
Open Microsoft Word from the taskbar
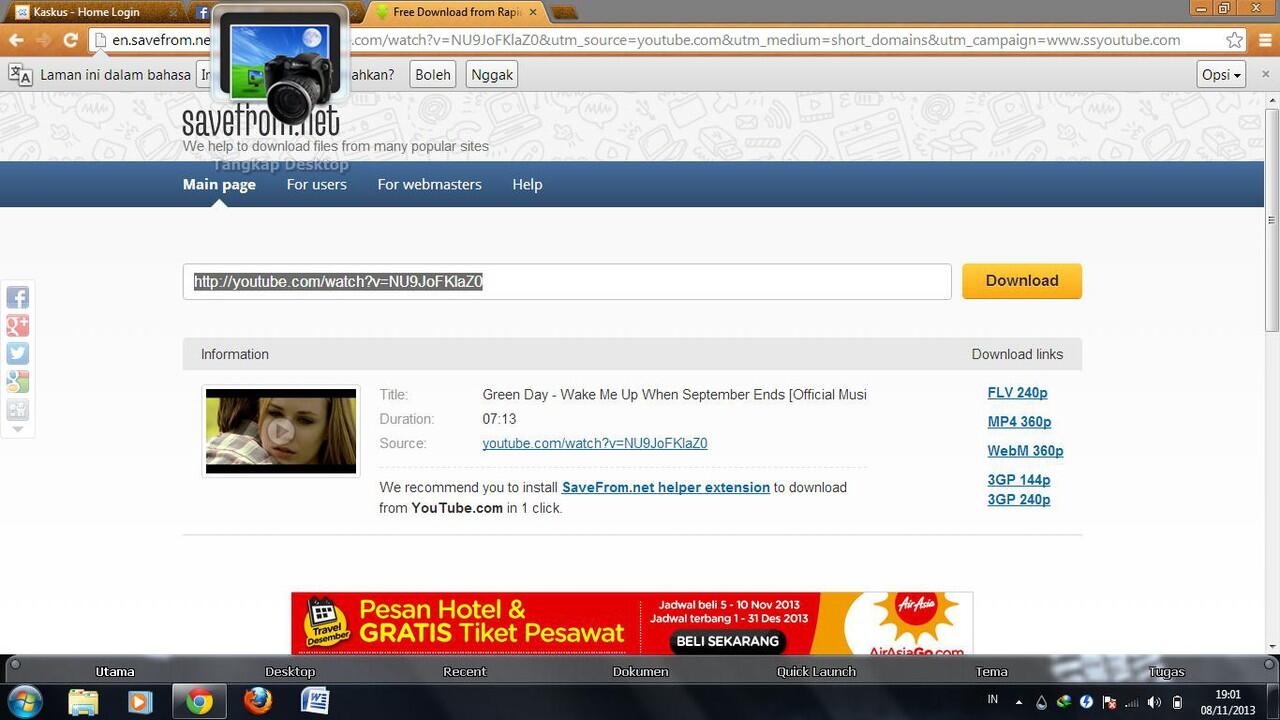315,702
